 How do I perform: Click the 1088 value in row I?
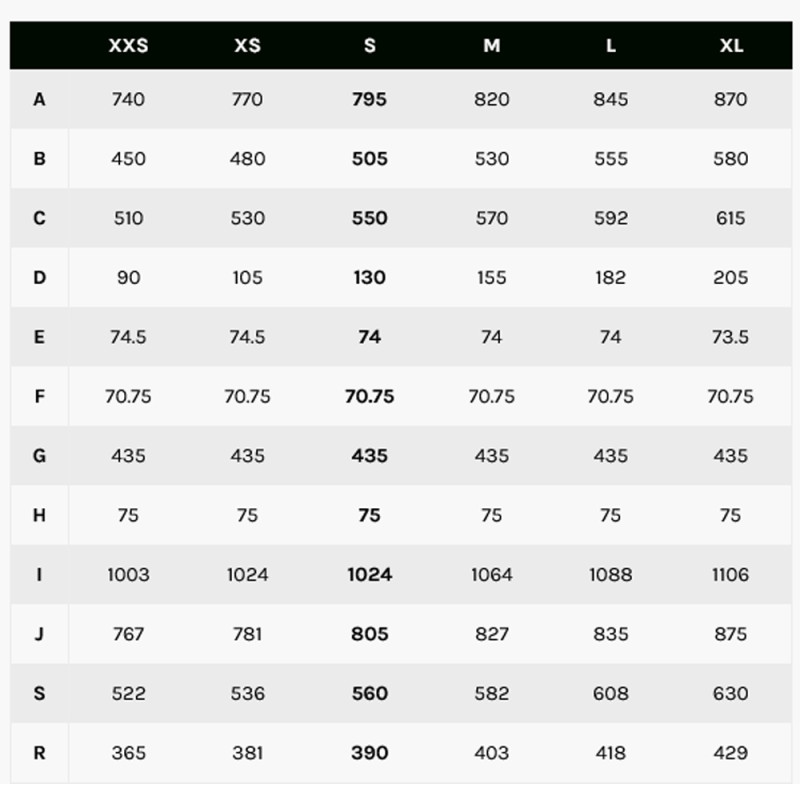(611, 574)
